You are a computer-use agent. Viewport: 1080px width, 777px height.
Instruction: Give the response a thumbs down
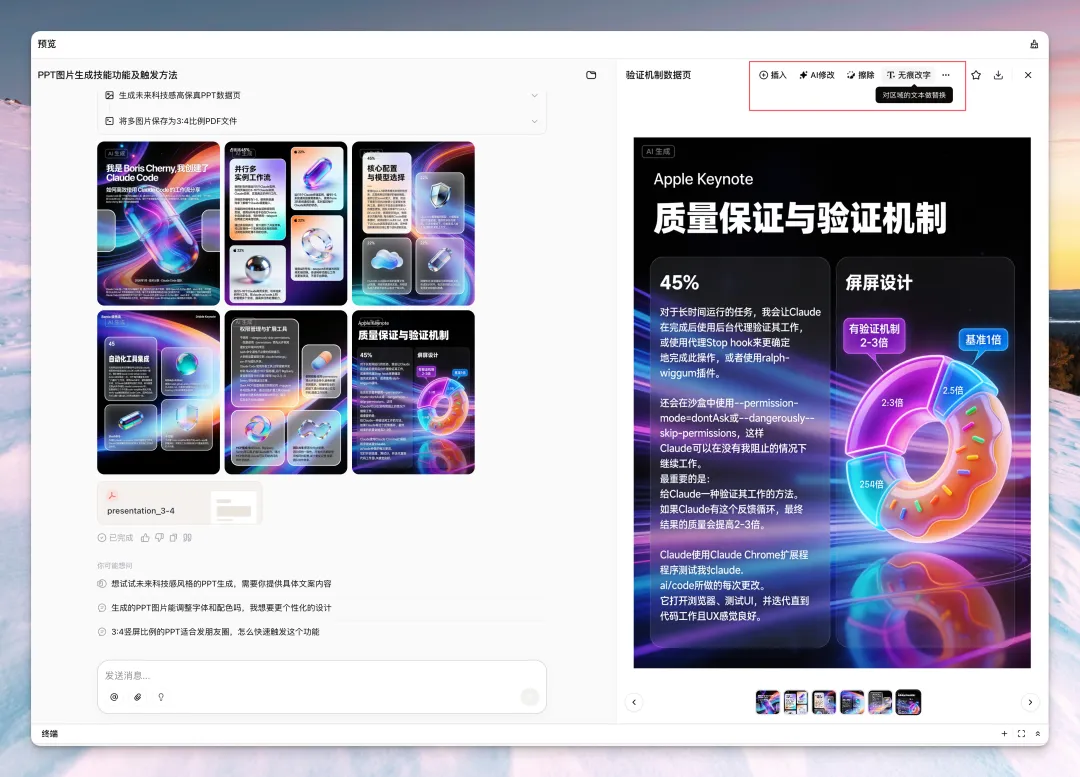click(x=159, y=538)
